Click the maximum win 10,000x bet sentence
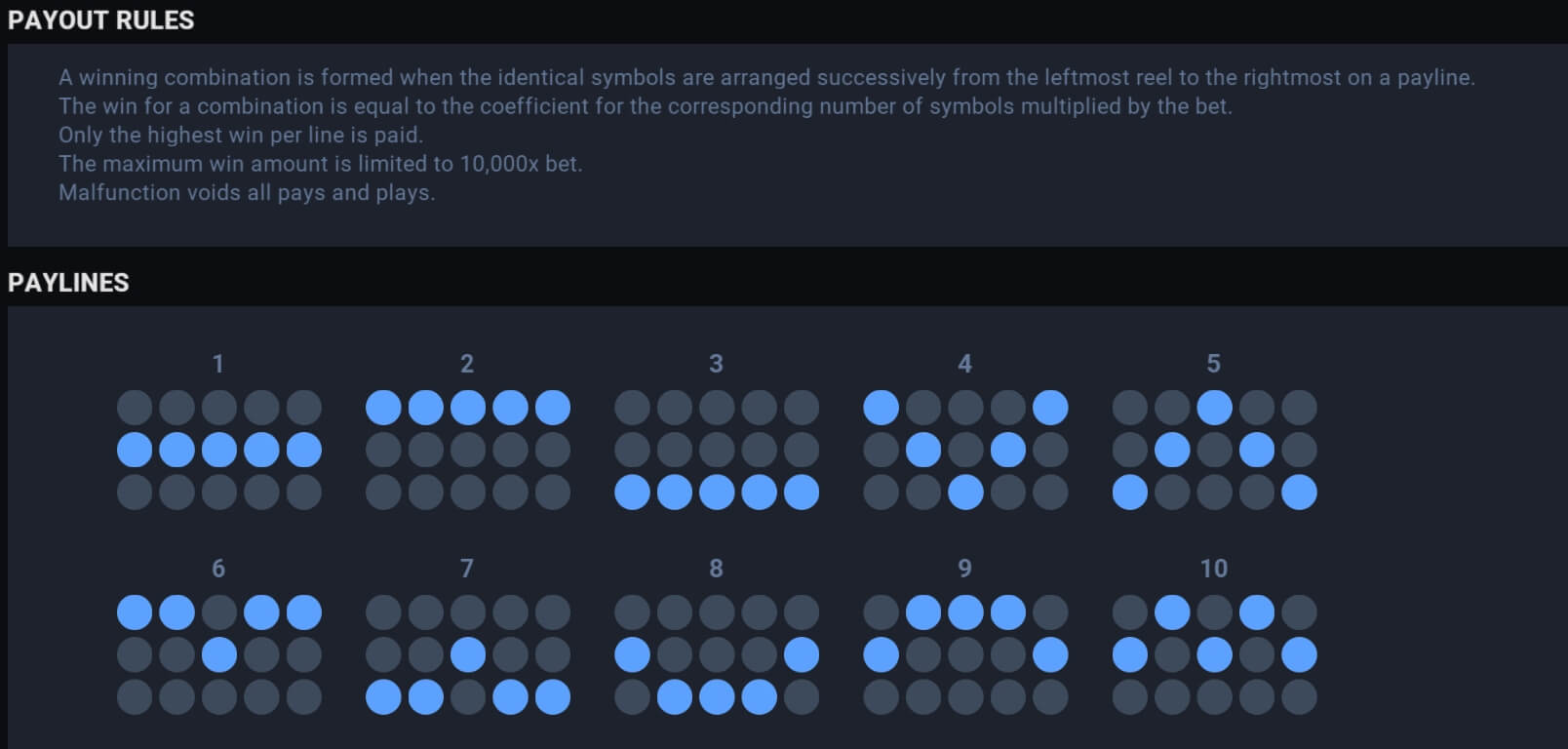The height and width of the screenshot is (749, 1568). click(320, 164)
